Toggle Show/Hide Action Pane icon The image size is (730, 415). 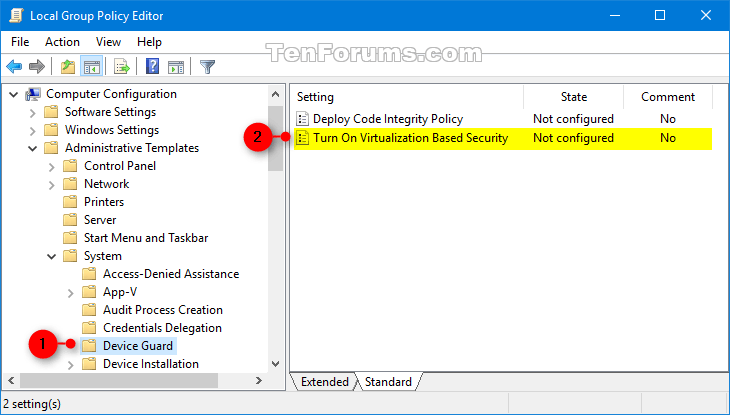tap(176, 67)
